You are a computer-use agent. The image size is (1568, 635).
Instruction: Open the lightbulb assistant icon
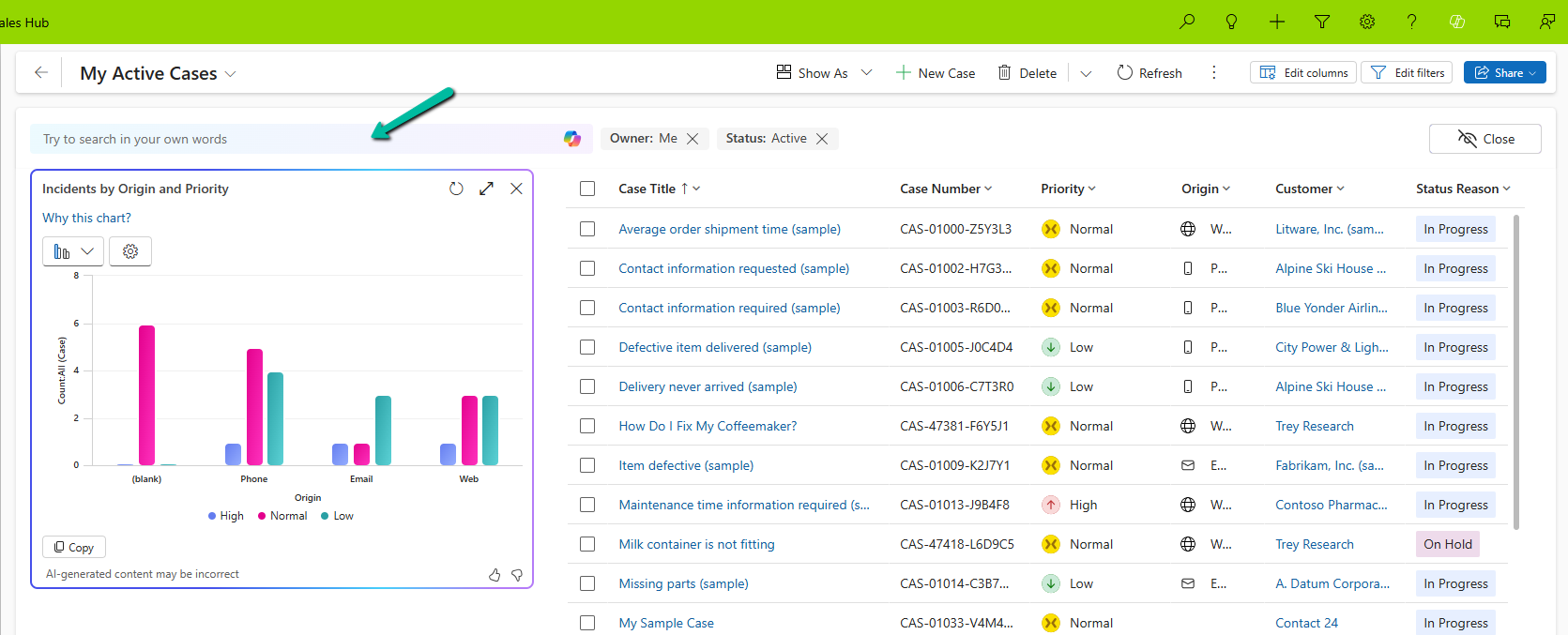point(1231,22)
